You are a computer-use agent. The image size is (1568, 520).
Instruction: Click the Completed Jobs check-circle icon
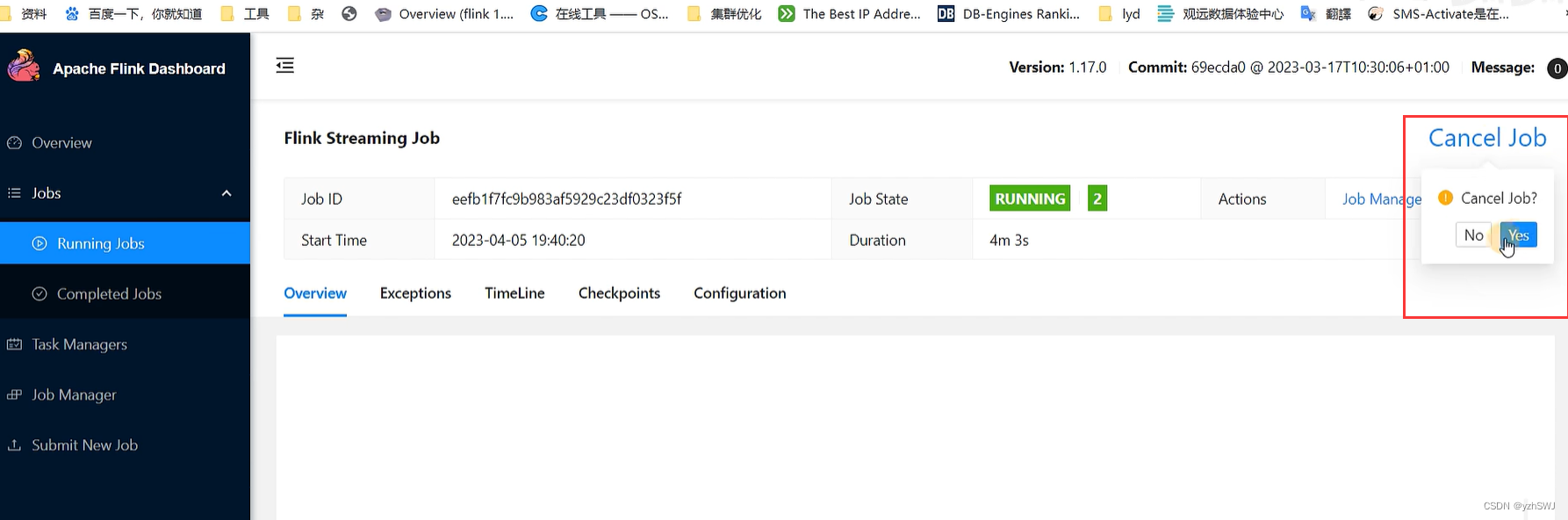coord(40,293)
